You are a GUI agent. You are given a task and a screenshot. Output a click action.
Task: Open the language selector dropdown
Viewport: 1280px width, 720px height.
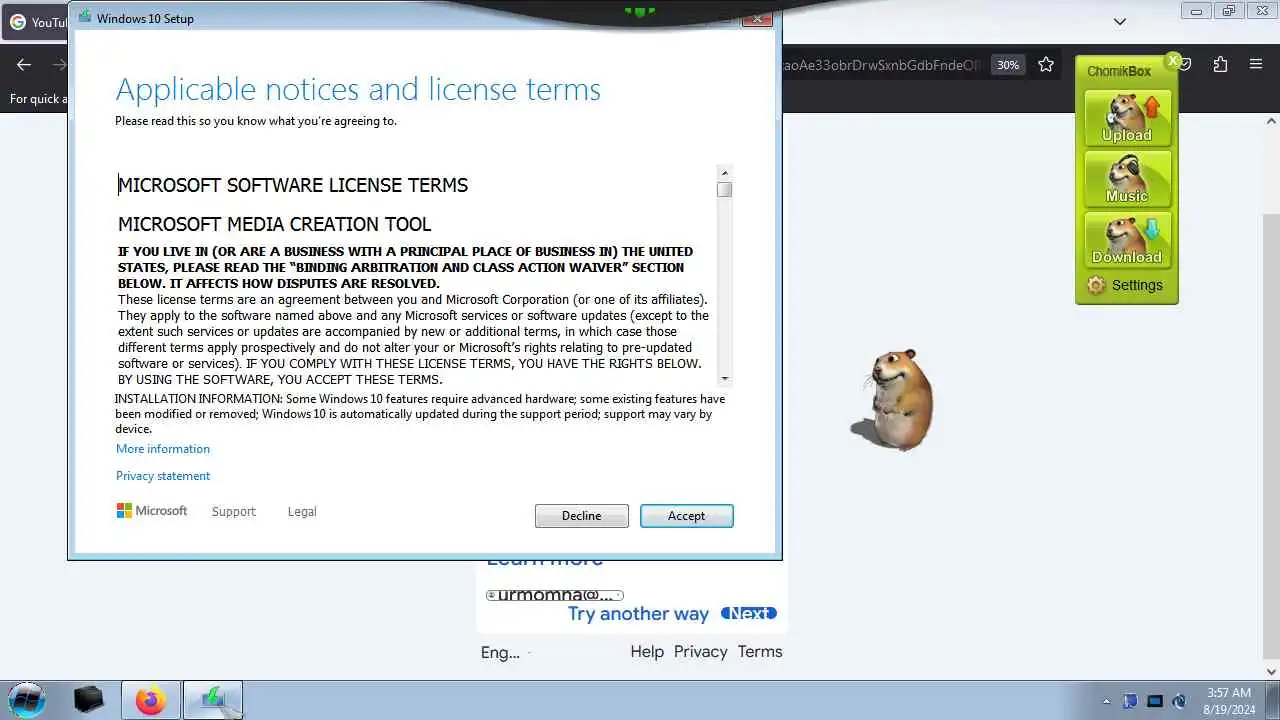[x=505, y=652]
